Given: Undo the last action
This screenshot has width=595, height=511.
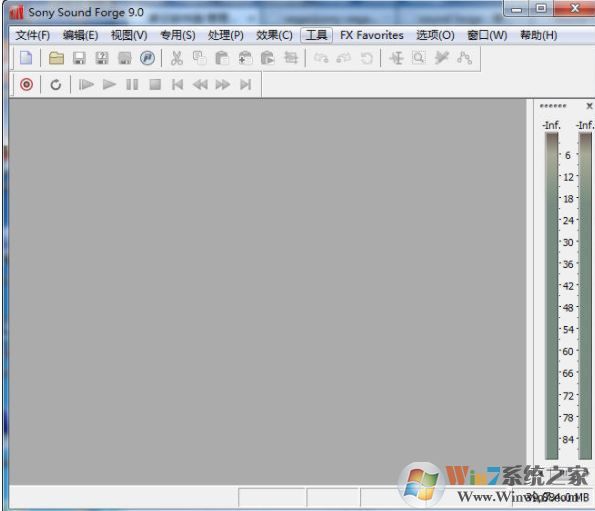Looking at the screenshot, I should pyautogui.click(x=321, y=58).
